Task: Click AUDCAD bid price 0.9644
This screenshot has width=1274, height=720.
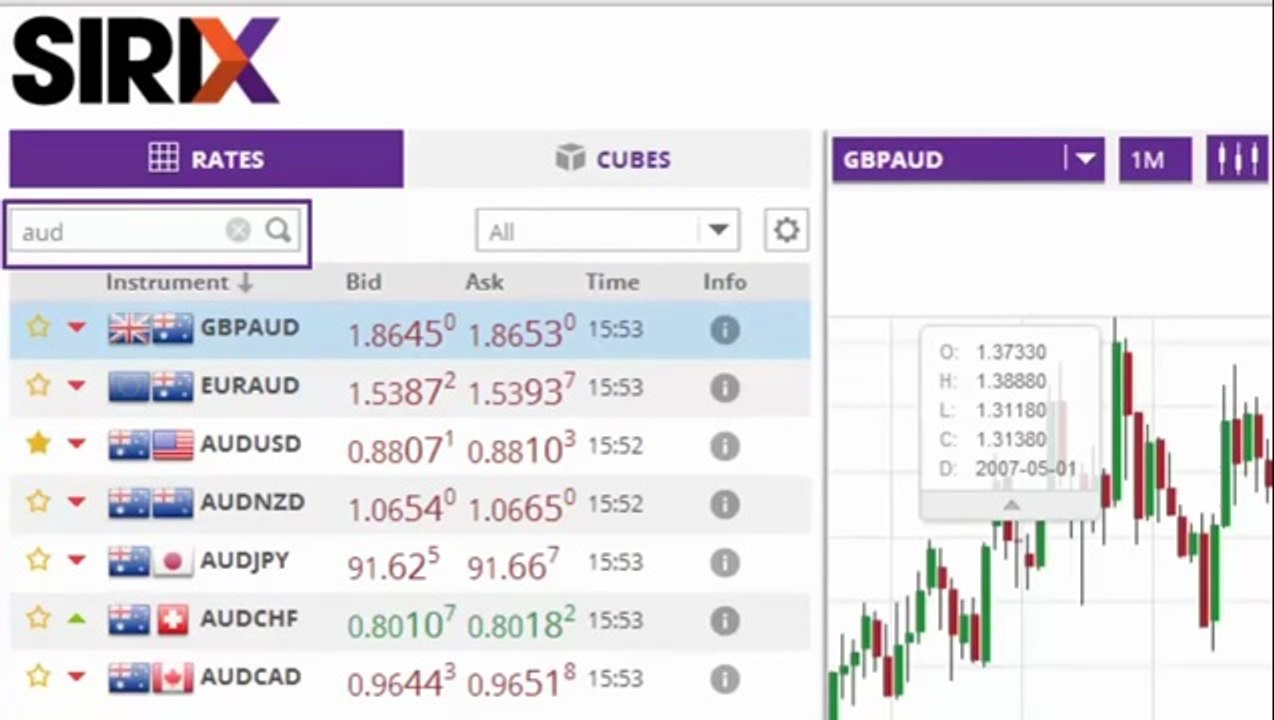Action: pos(401,682)
